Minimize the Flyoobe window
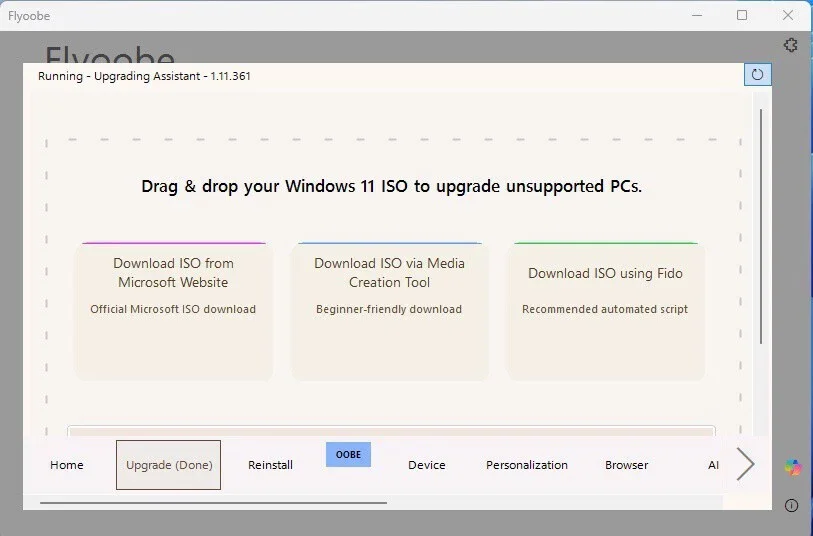813x536 pixels. 697,16
